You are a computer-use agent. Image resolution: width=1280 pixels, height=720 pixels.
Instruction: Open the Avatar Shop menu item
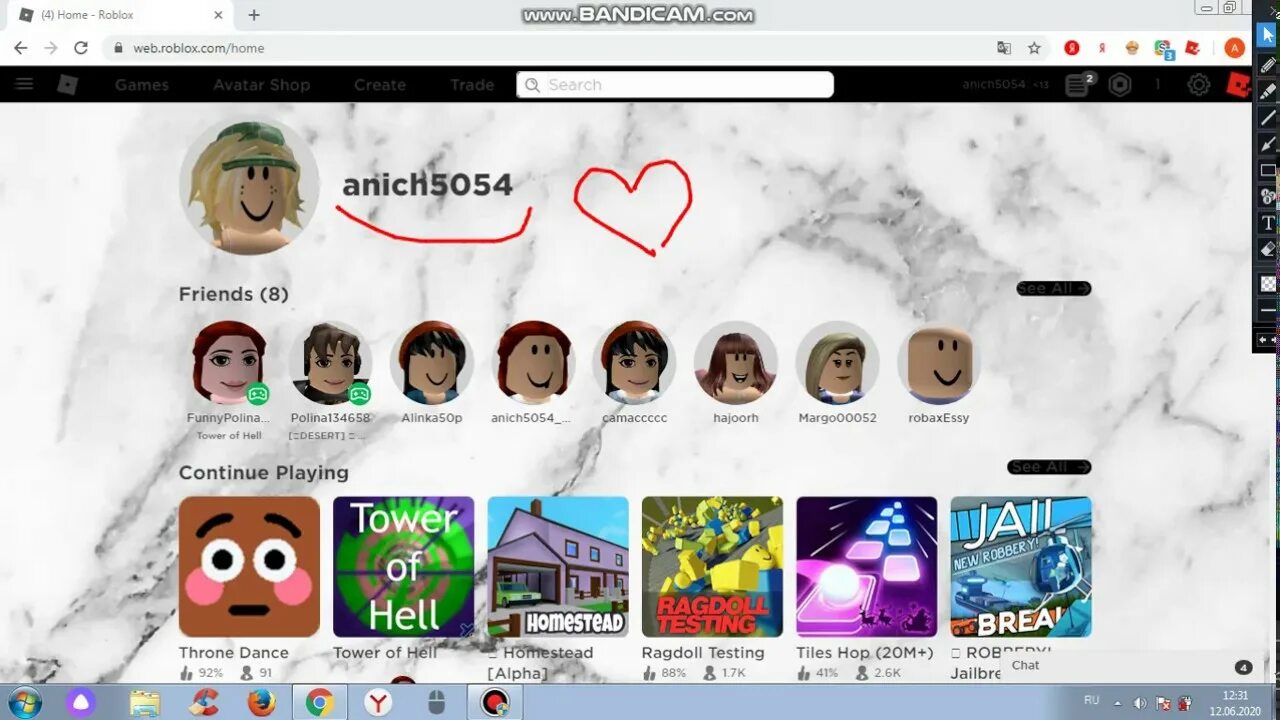pyautogui.click(x=261, y=85)
